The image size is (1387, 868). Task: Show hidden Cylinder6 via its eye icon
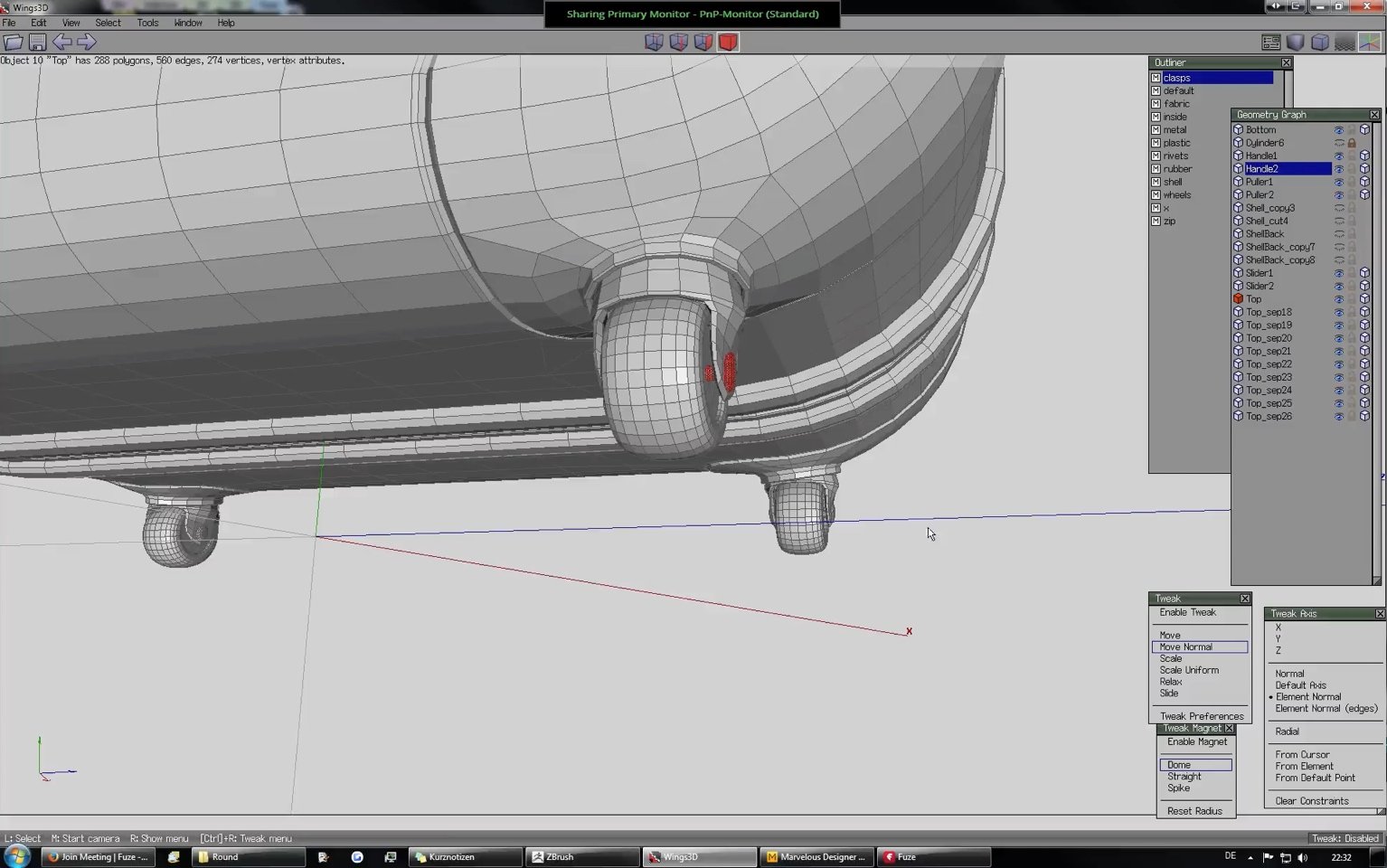pos(1339,143)
